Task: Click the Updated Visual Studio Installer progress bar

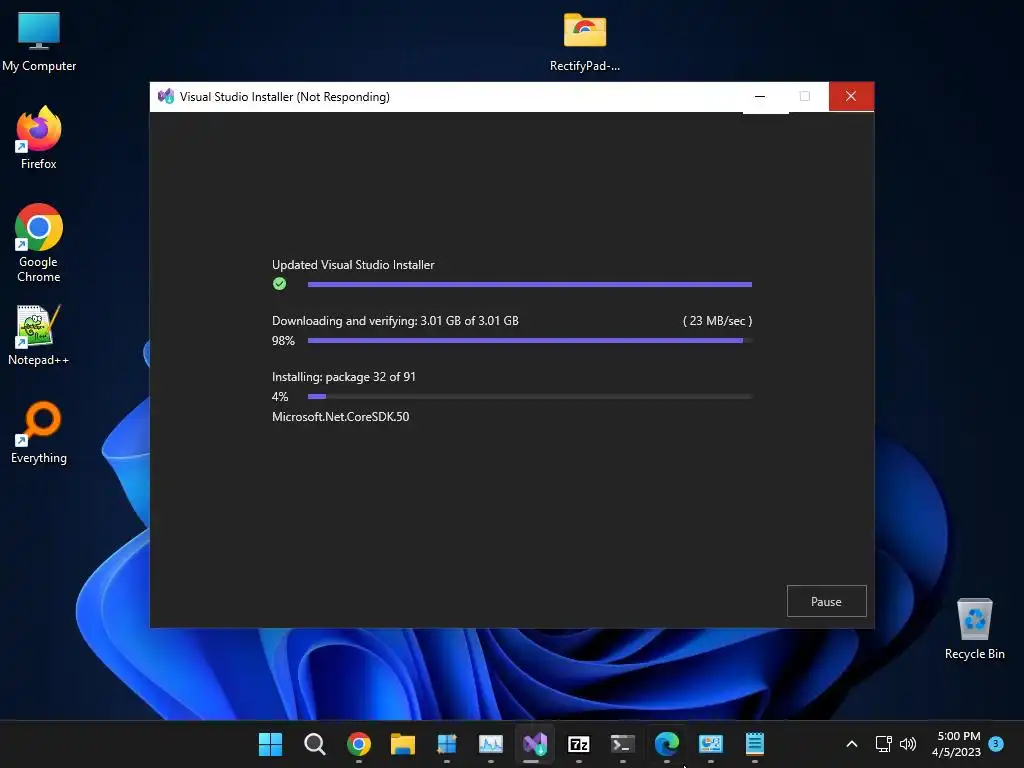Action: tap(530, 284)
